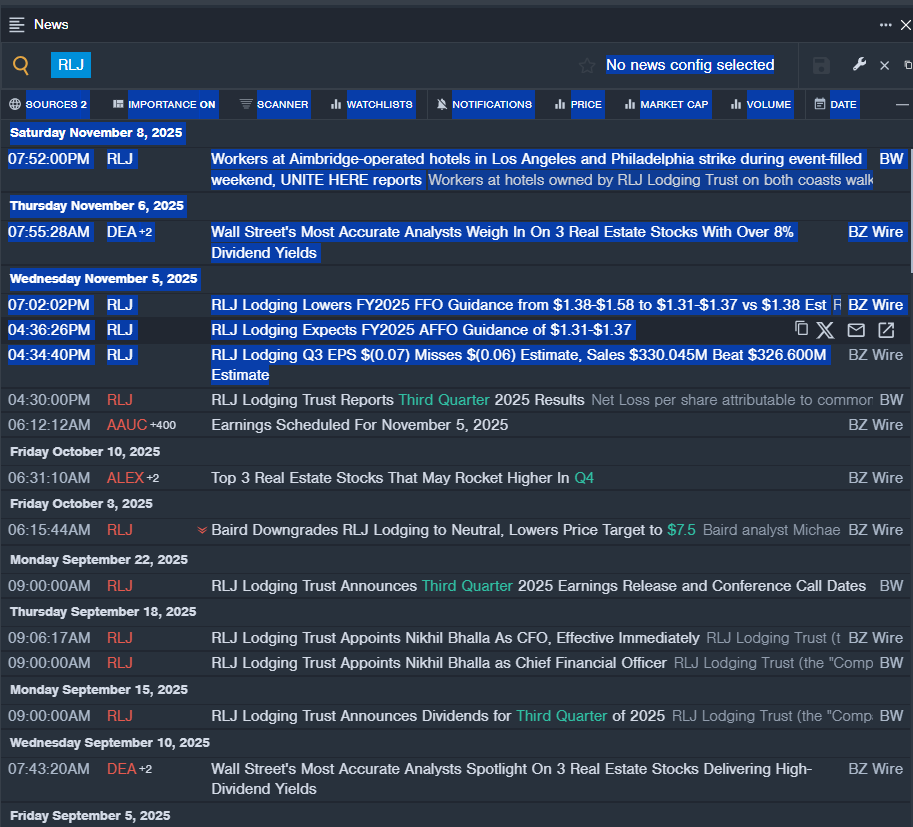Image resolution: width=913 pixels, height=827 pixels.
Task: Star the current news config as favorite
Action: click(x=587, y=66)
